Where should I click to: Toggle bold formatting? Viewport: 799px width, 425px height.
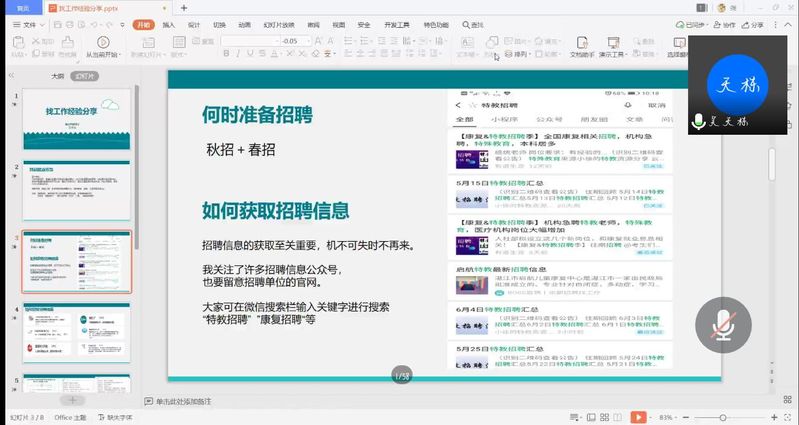coord(226,55)
